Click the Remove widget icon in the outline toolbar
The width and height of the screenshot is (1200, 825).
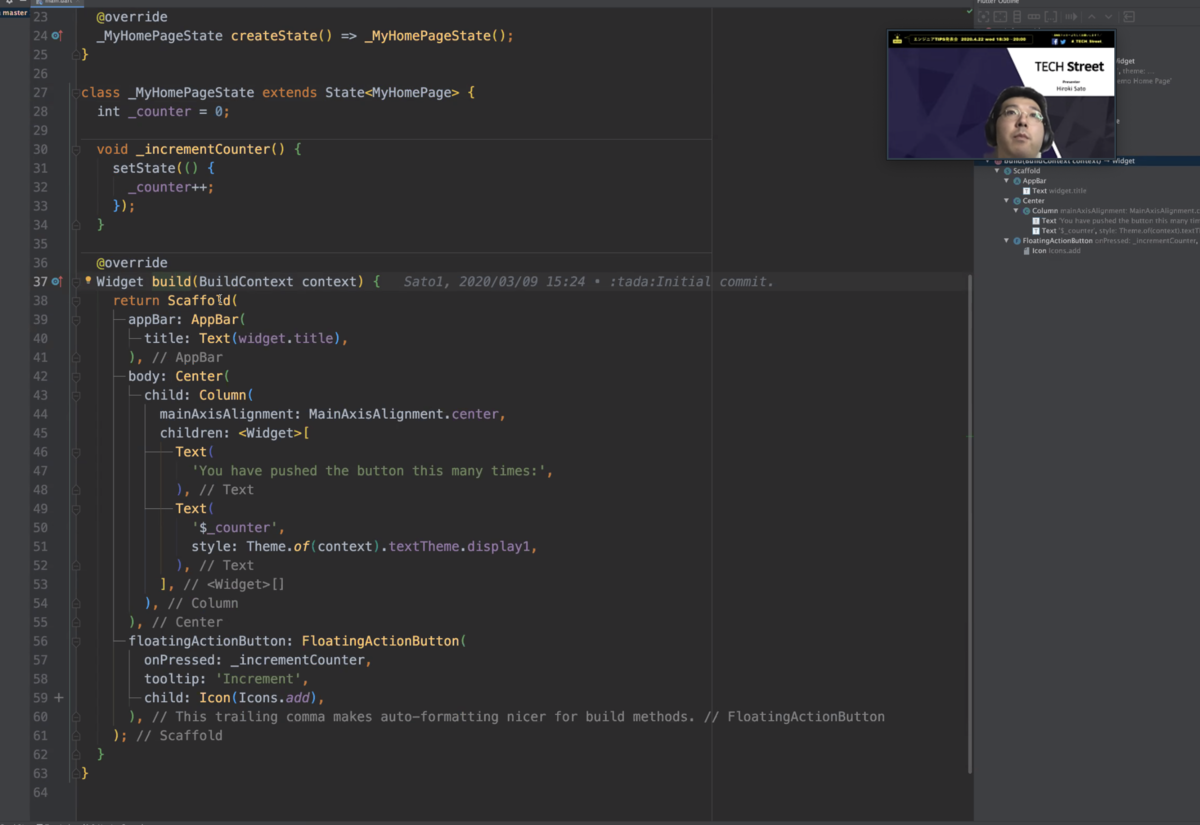(1129, 16)
